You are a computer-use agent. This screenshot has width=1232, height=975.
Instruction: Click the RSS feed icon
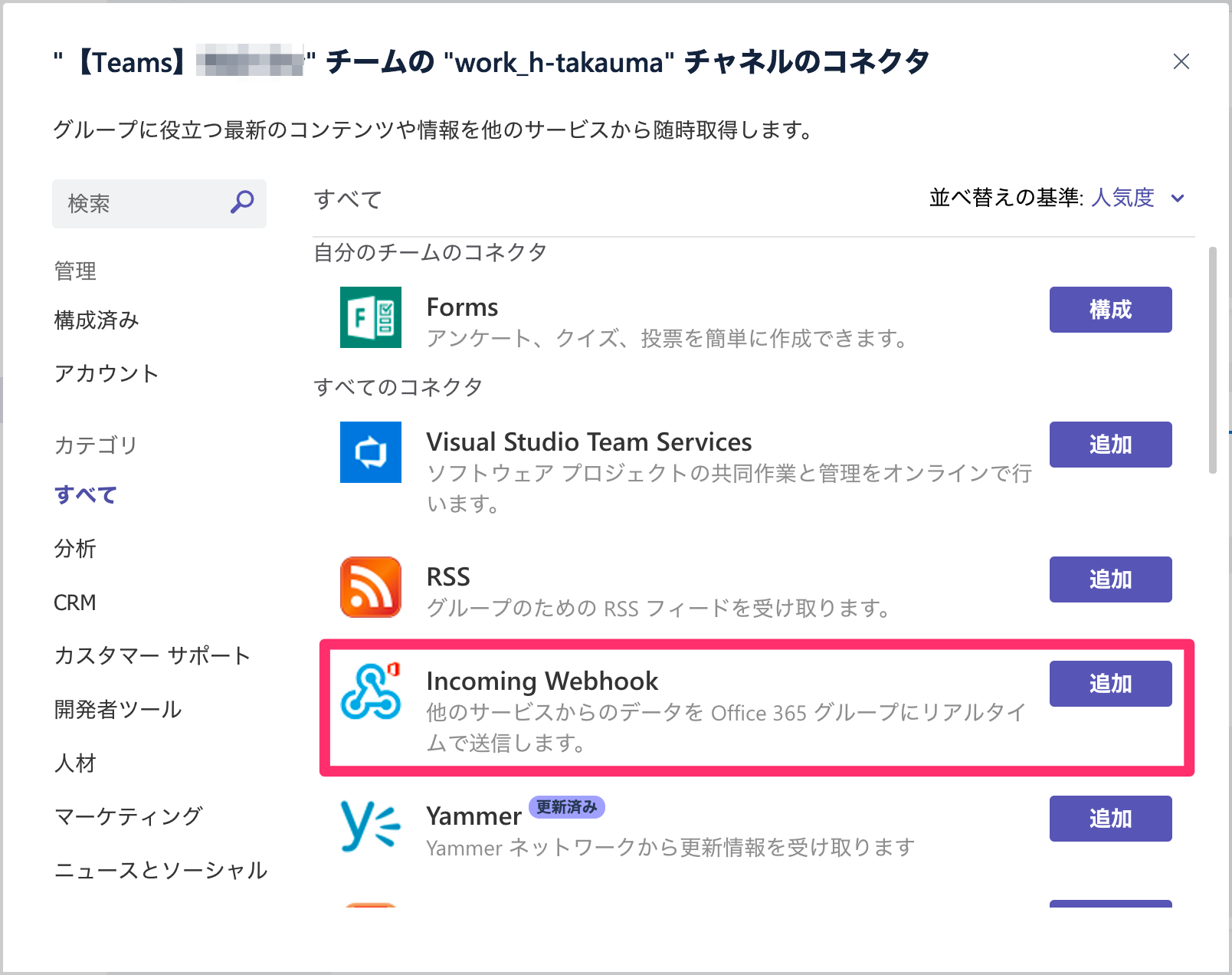[x=371, y=587]
